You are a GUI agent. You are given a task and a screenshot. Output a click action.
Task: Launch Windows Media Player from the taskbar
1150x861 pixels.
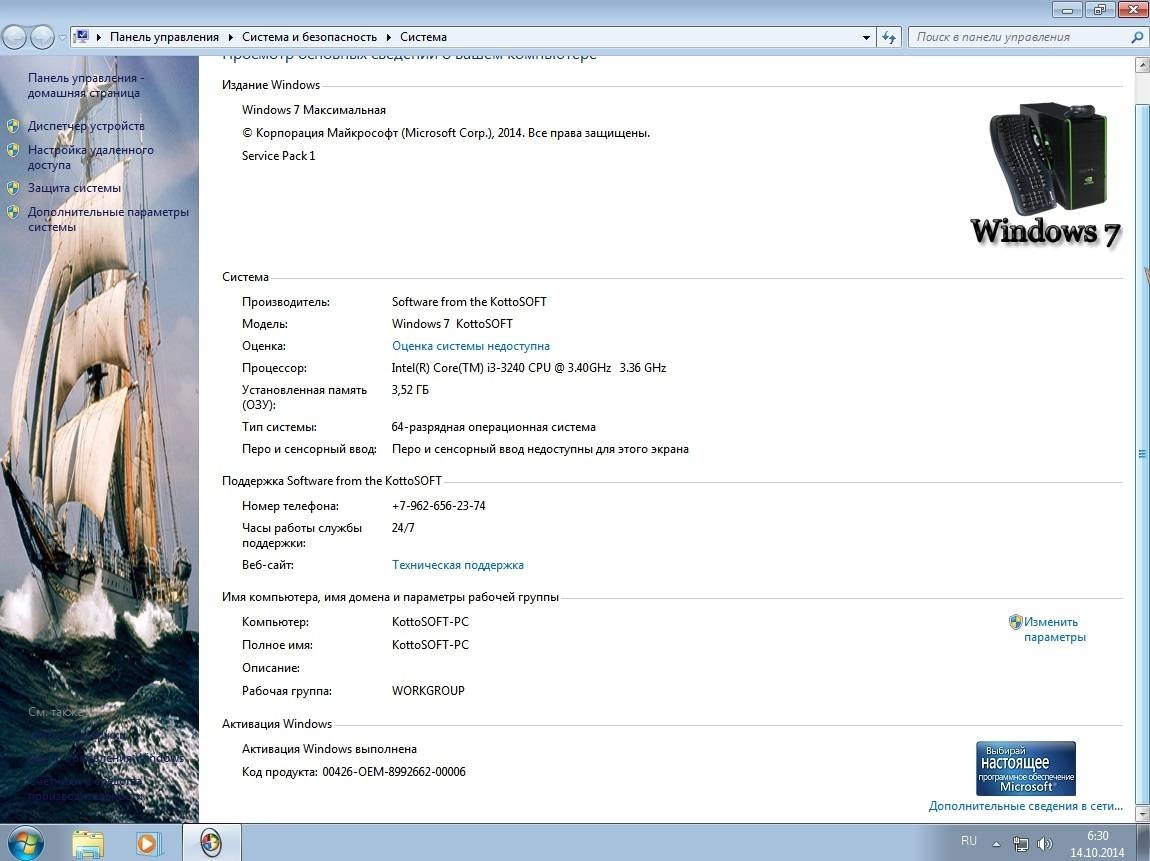147,843
